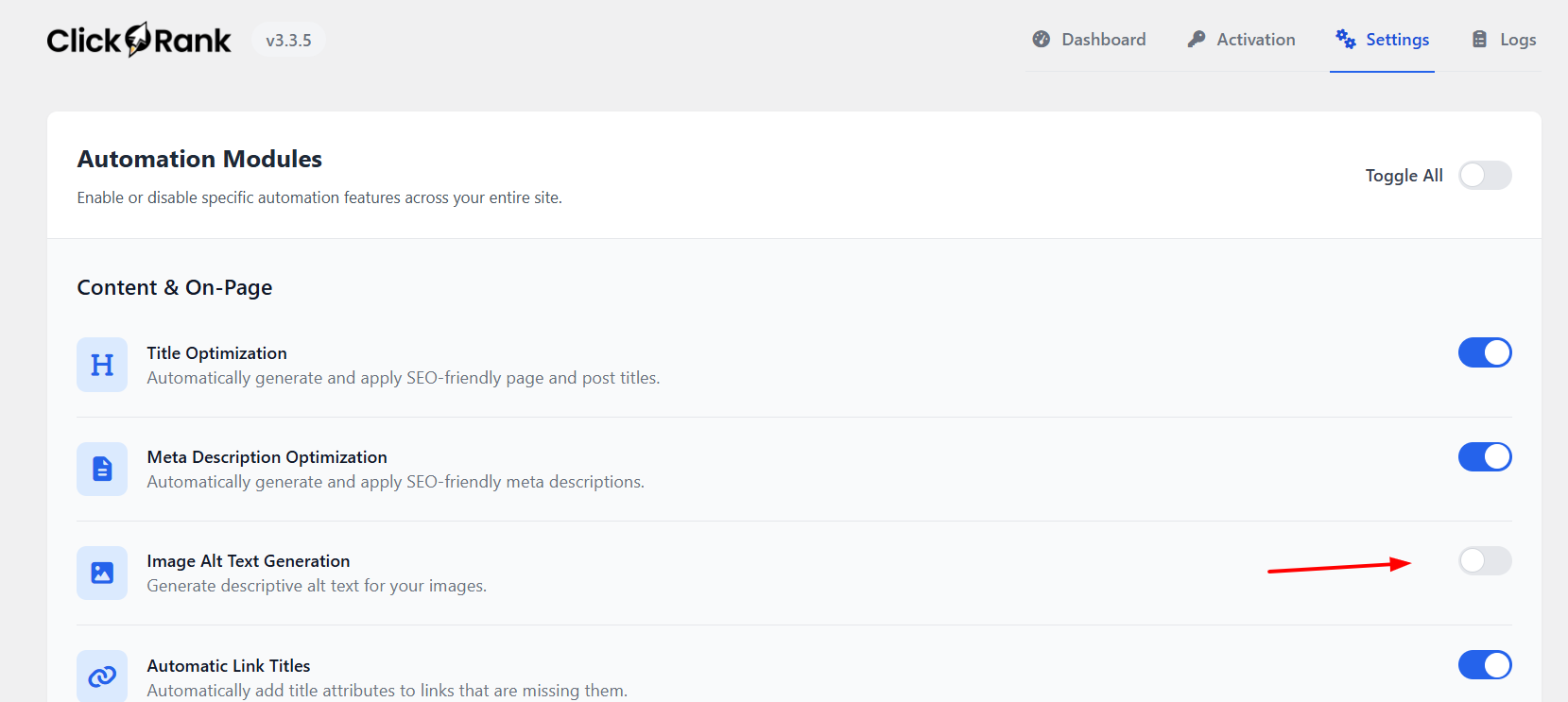
Task: Enable Image Alt Text Generation
Action: click(x=1485, y=560)
